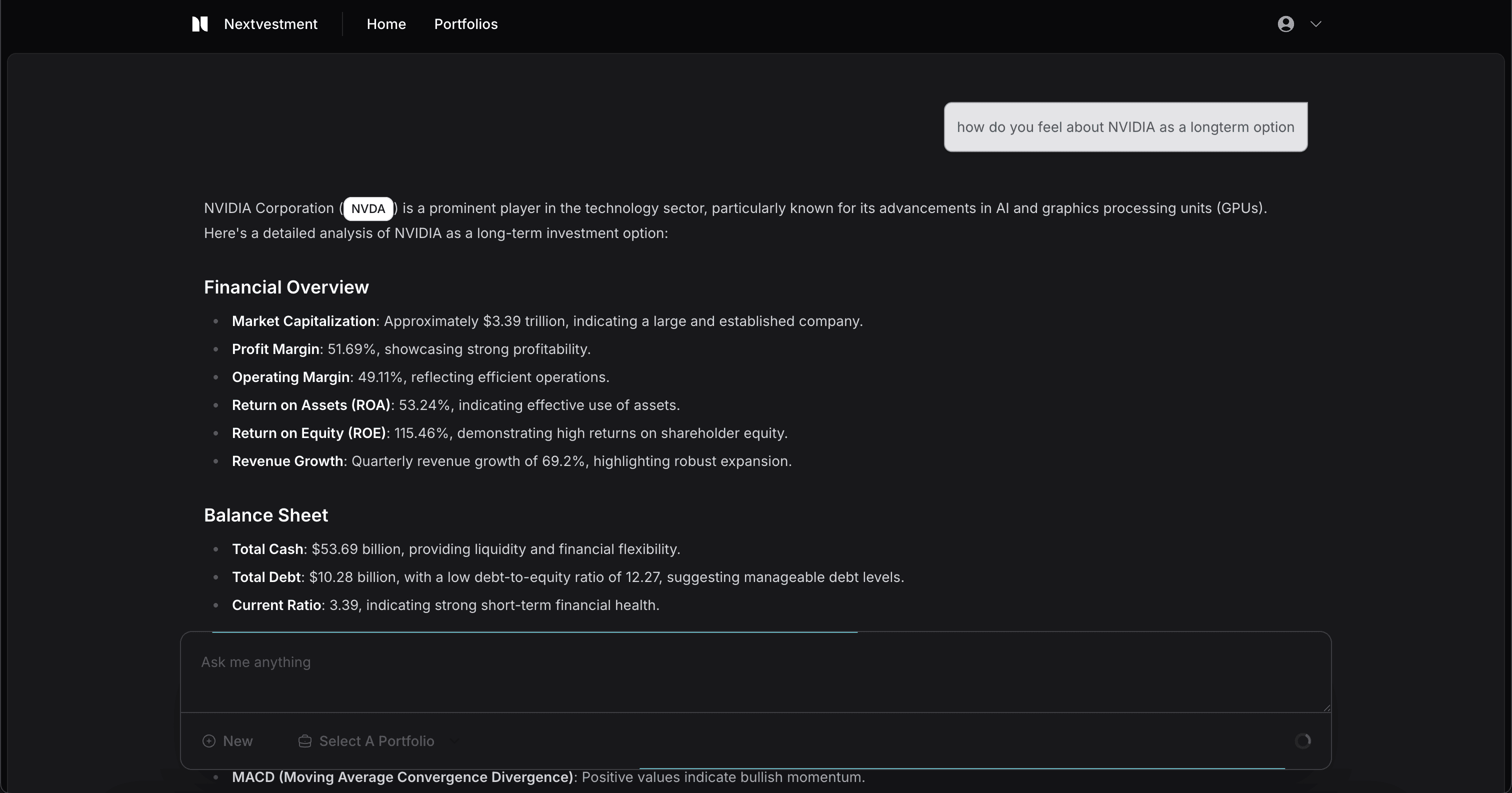Open the user account menu
1512x793 pixels.
[1299, 24]
